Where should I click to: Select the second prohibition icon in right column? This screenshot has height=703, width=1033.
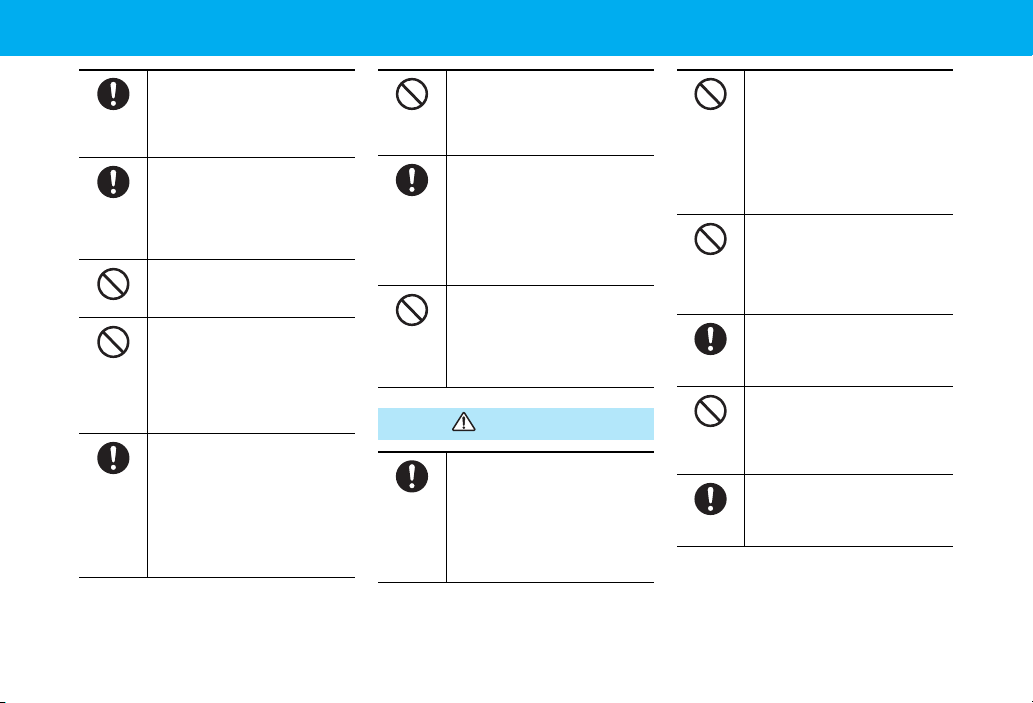pos(710,239)
